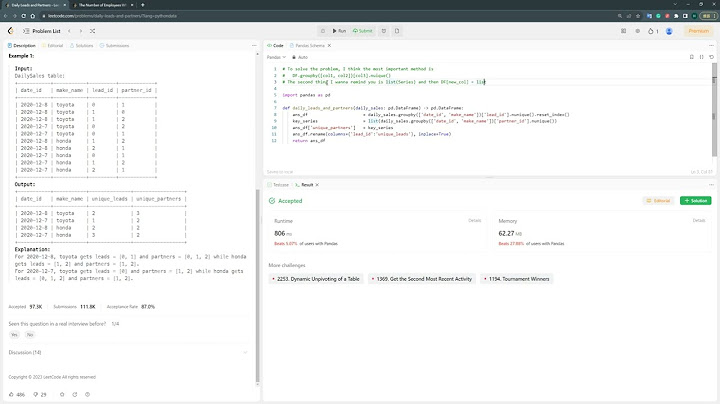Switch to The Number of Employees browser tab
The height and width of the screenshot is (404, 720).
tap(102, 5)
